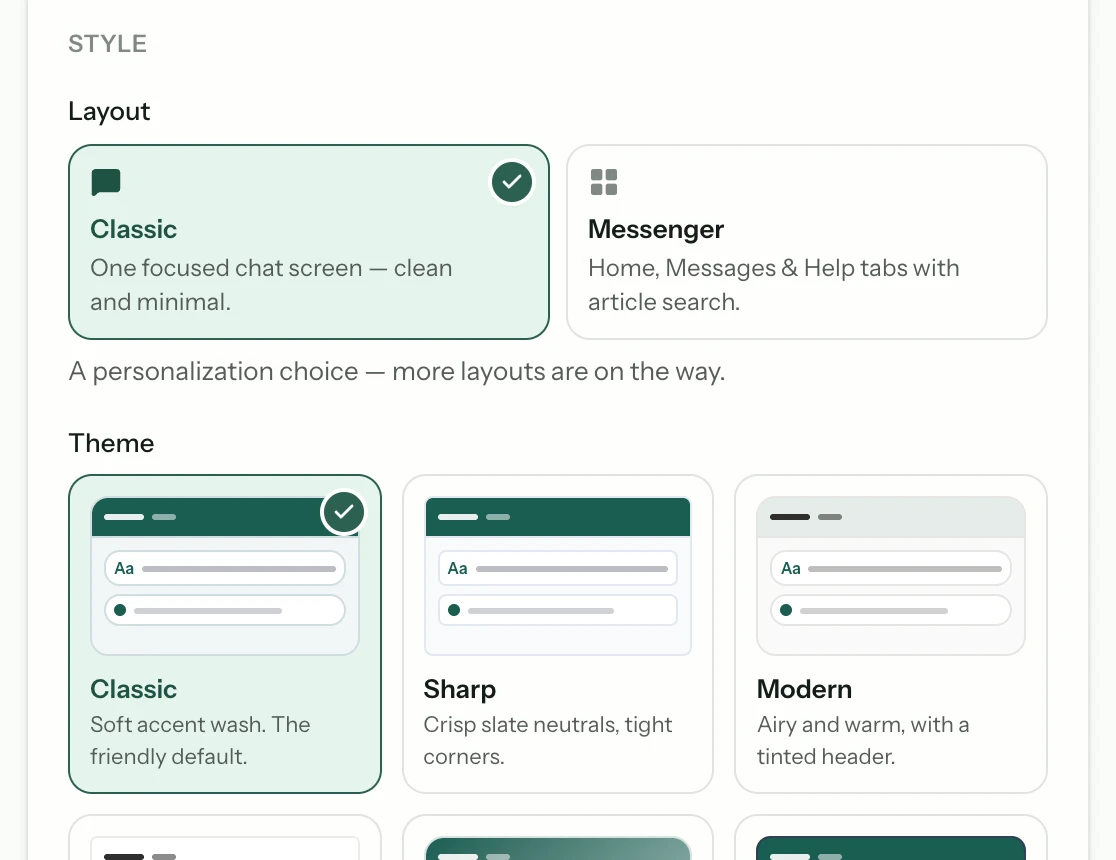Click the 'Sharp' theme title
1116x860 pixels.
460,689
